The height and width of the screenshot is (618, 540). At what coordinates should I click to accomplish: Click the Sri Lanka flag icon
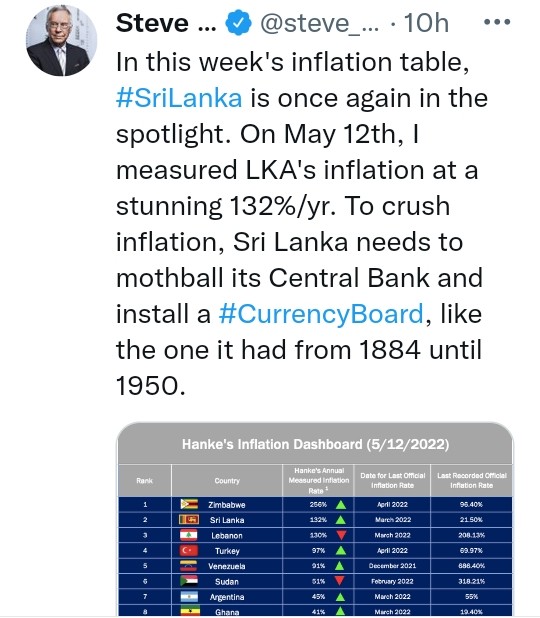tap(189, 519)
